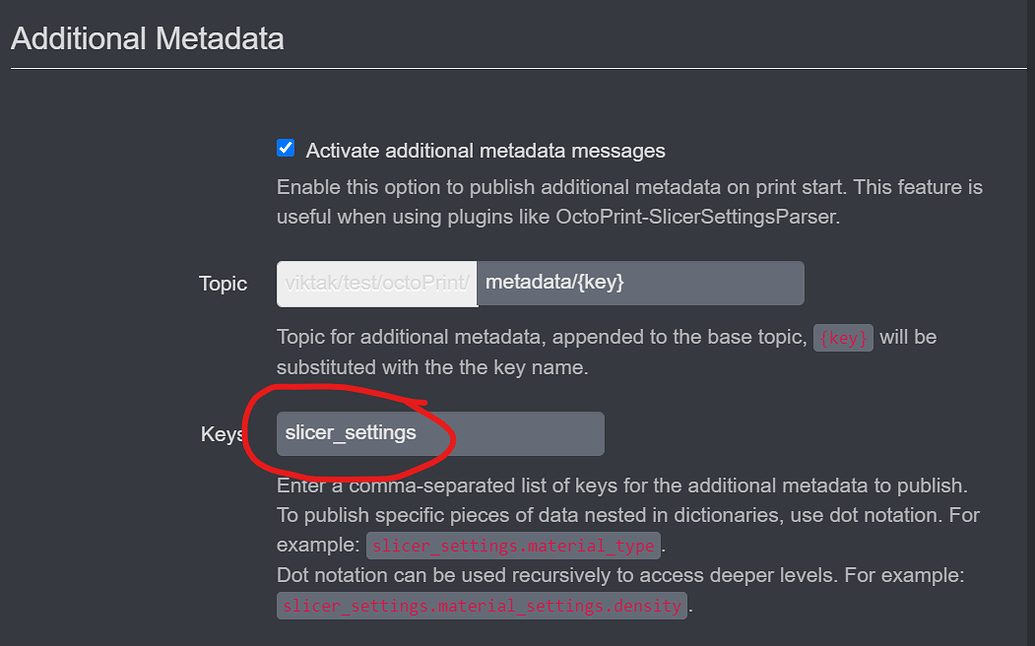Click the 'Topic' field label
The width and height of the screenshot is (1035, 646).
222,284
